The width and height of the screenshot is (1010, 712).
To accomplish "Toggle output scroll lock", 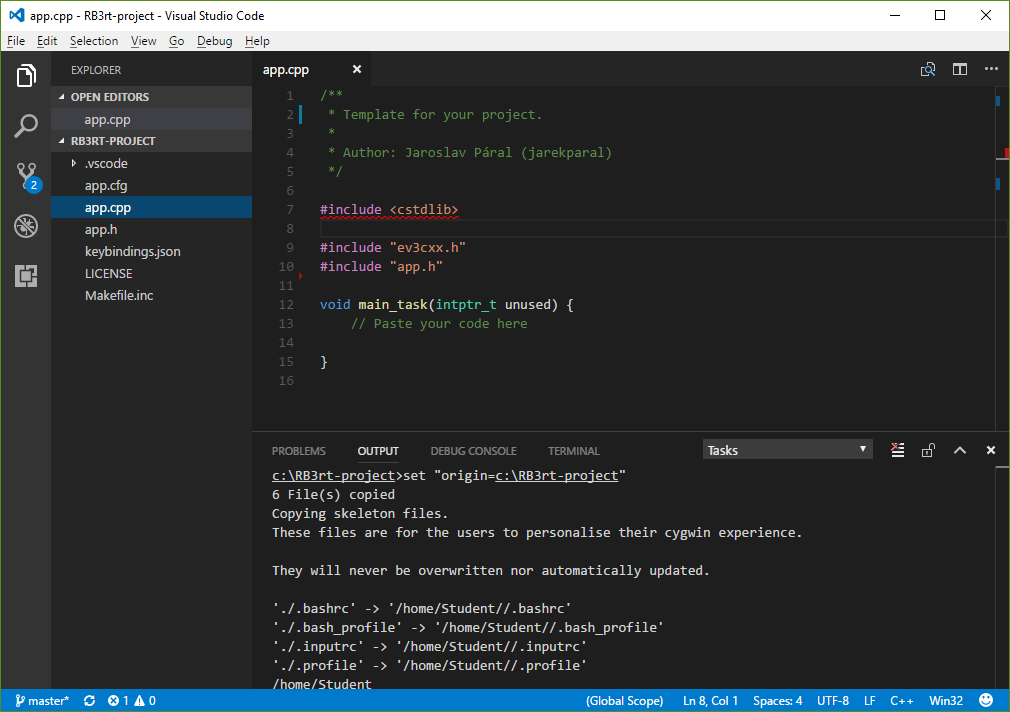I will tap(928, 450).
